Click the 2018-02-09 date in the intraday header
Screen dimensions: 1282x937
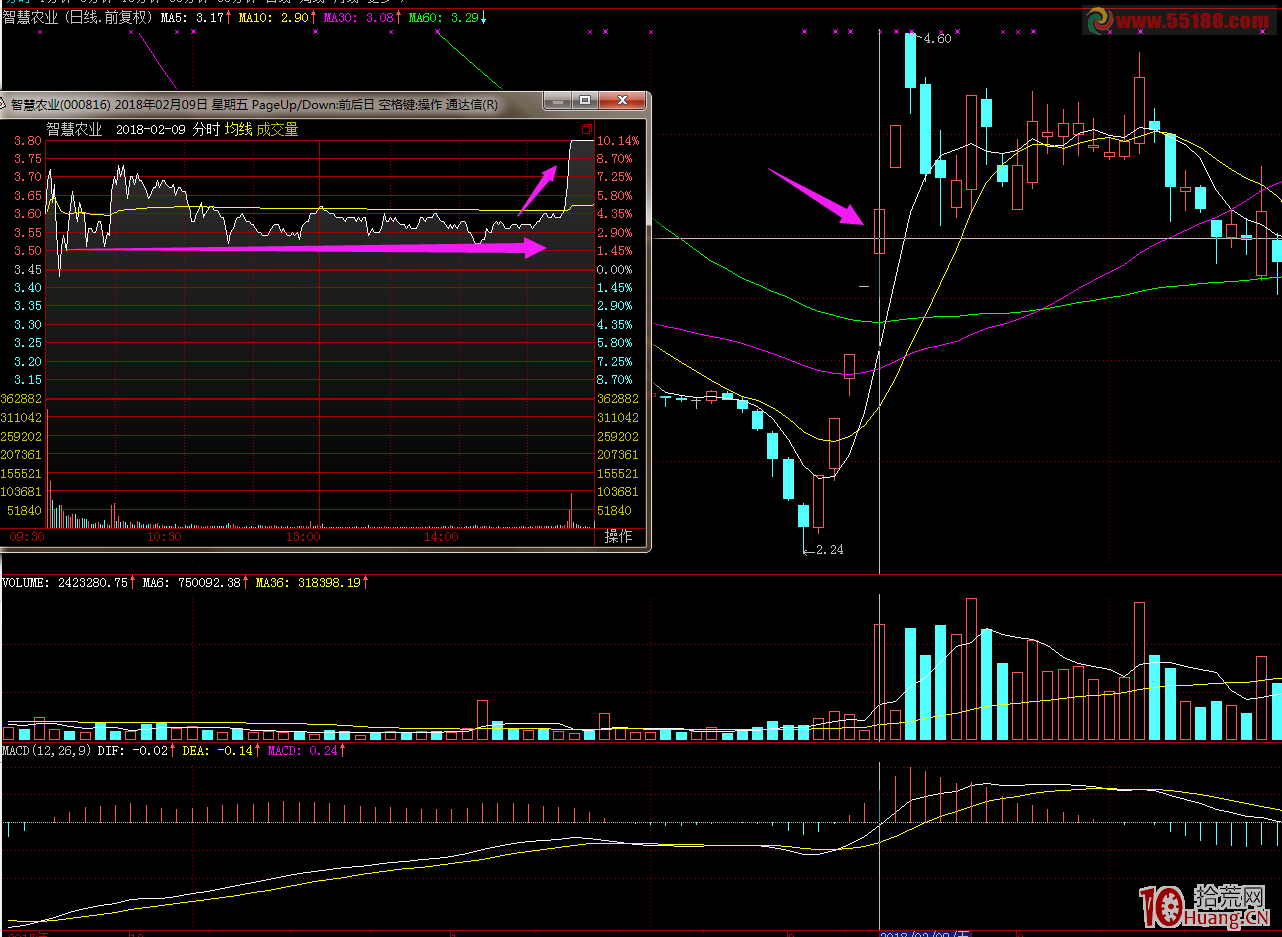[151, 129]
